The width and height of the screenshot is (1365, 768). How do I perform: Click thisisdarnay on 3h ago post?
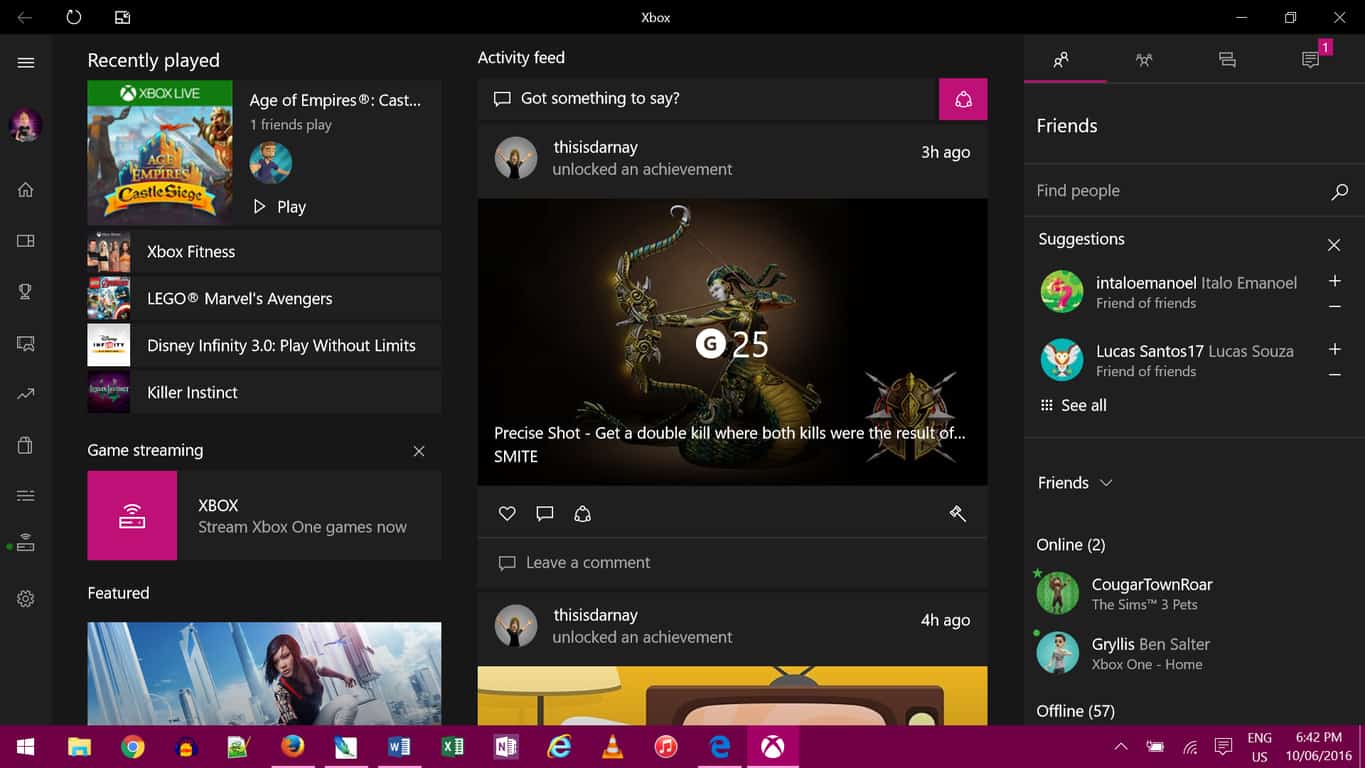click(595, 147)
